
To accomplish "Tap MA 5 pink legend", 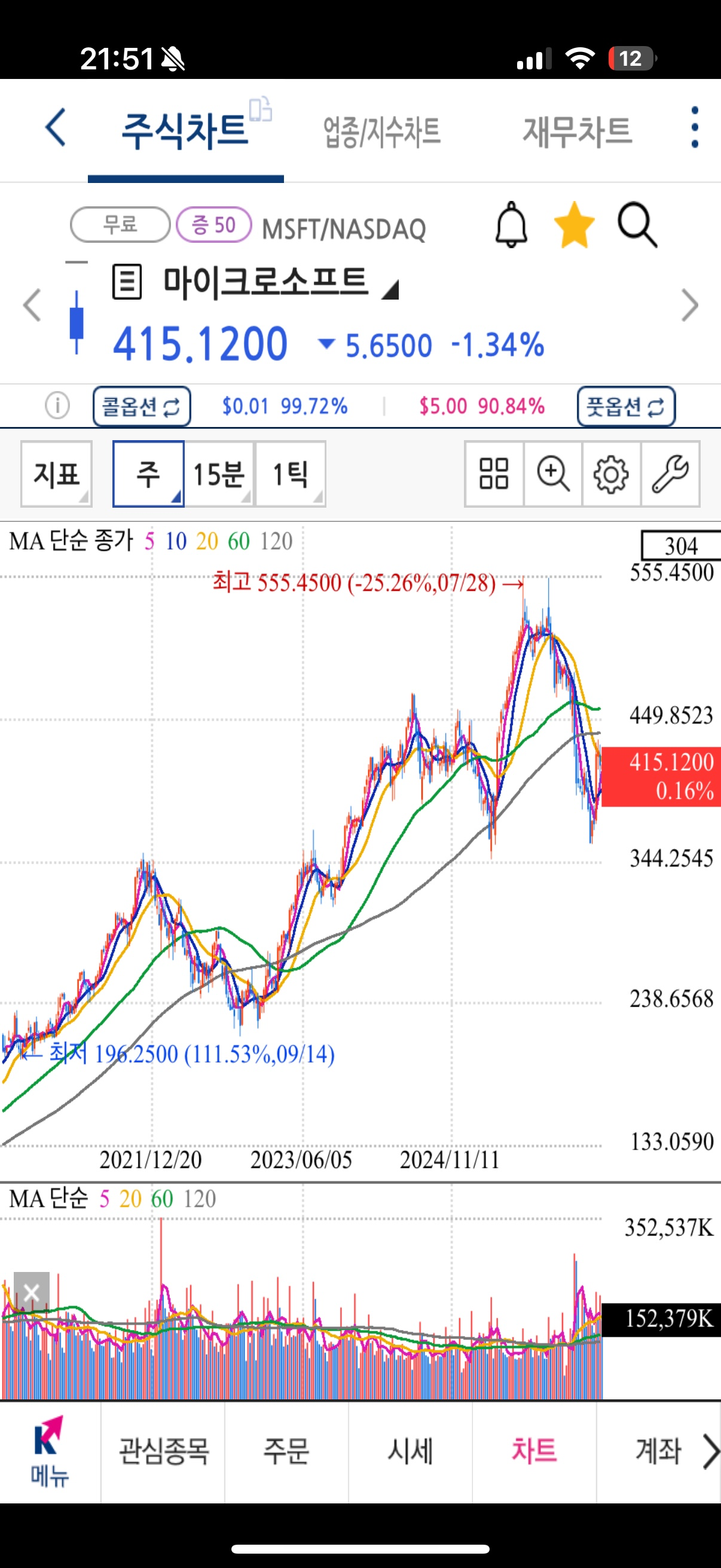I will coord(149,541).
